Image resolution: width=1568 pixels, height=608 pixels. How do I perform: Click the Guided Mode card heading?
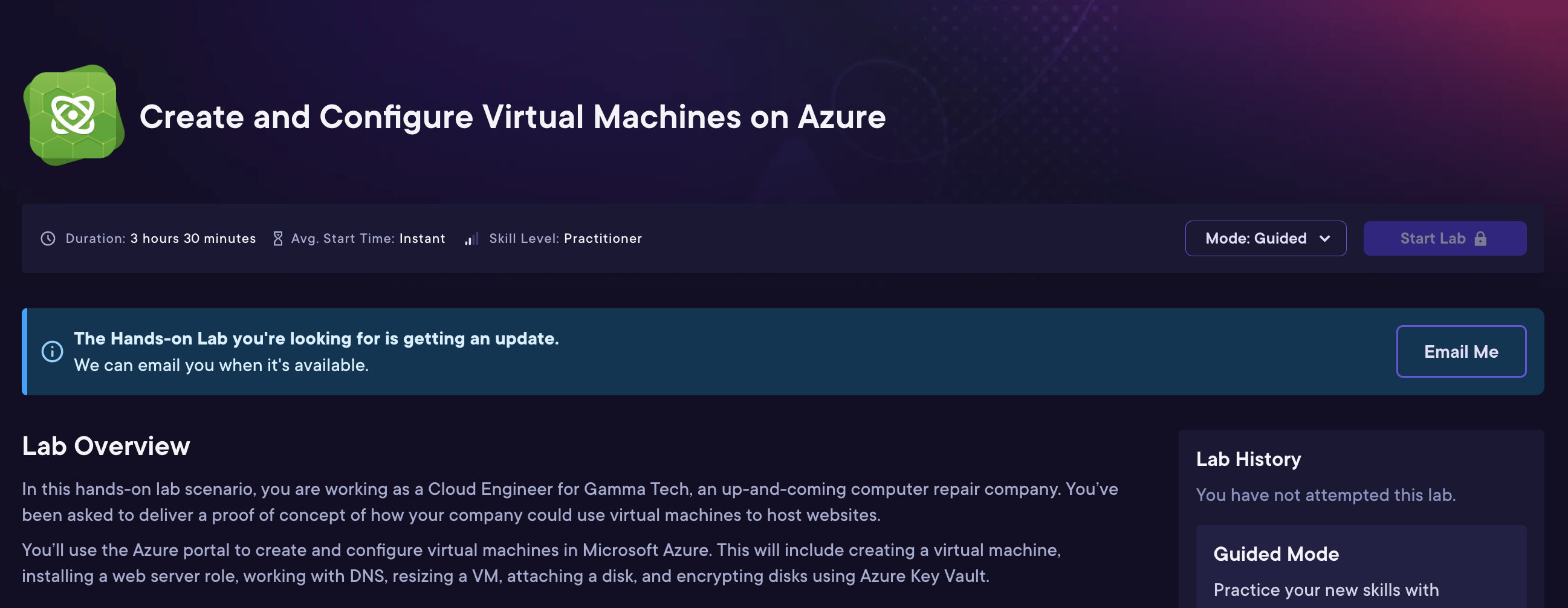[1276, 554]
